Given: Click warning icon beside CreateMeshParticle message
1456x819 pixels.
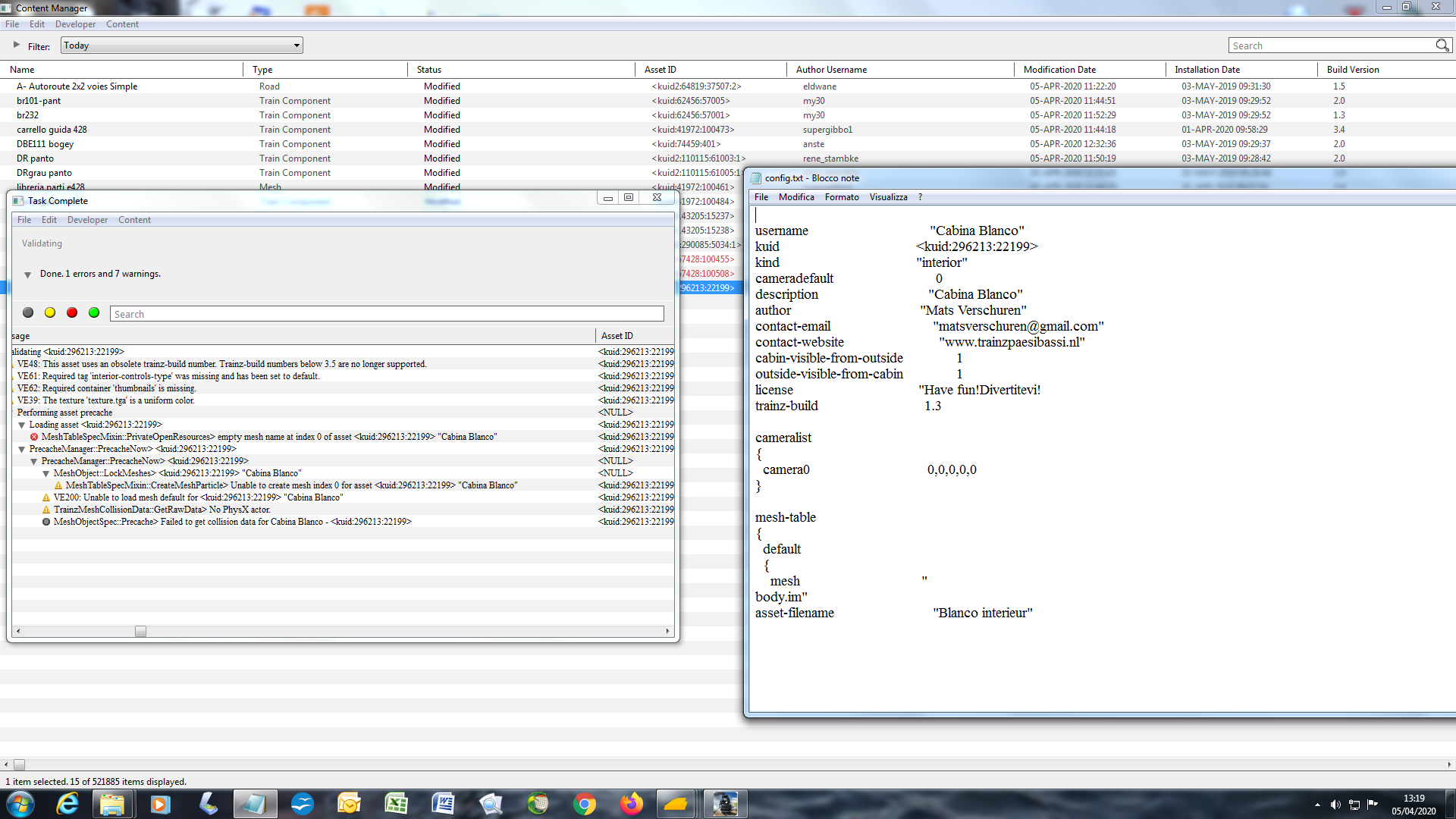Looking at the screenshot, I should click(x=58, y=485).
